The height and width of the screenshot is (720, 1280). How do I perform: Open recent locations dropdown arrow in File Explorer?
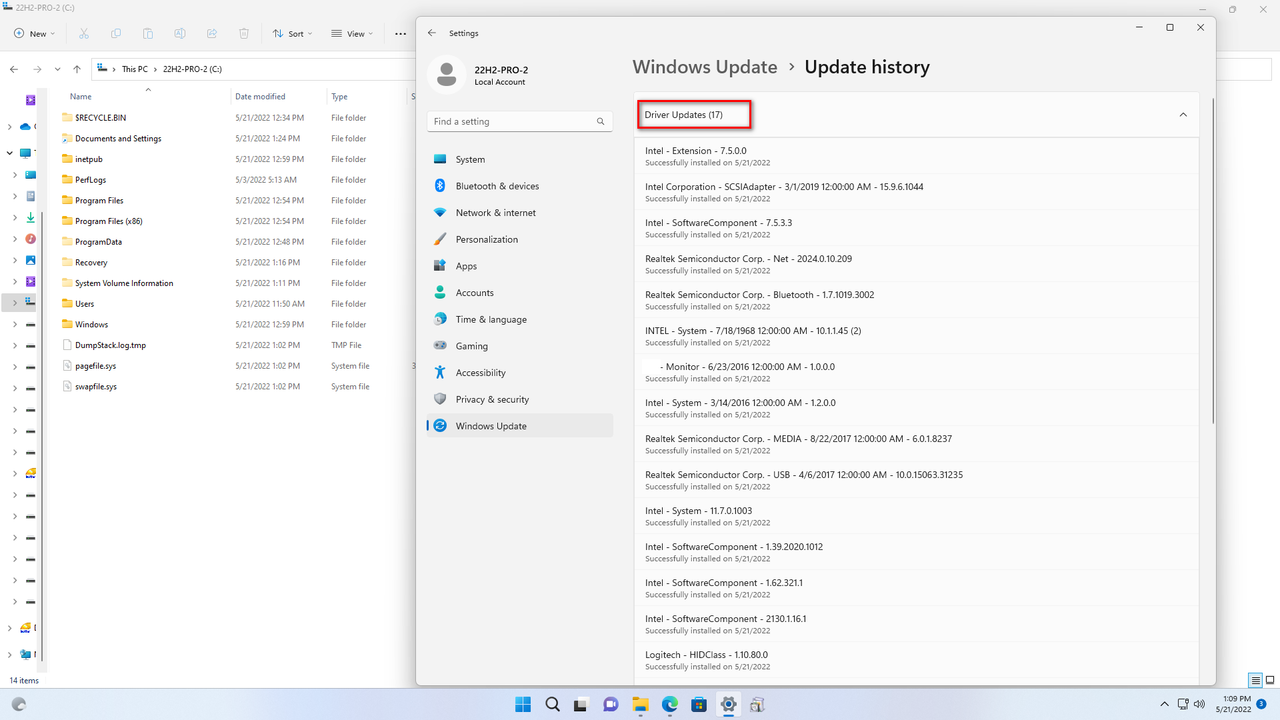[x=57, y=69]
